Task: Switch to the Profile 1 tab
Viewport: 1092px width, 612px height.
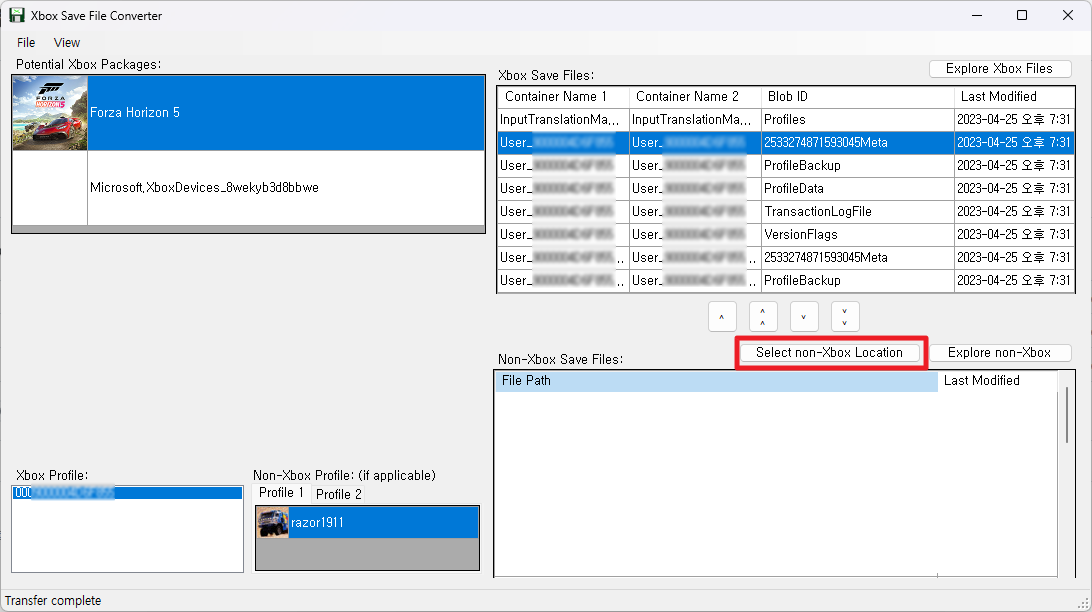Action: [281, 493]
